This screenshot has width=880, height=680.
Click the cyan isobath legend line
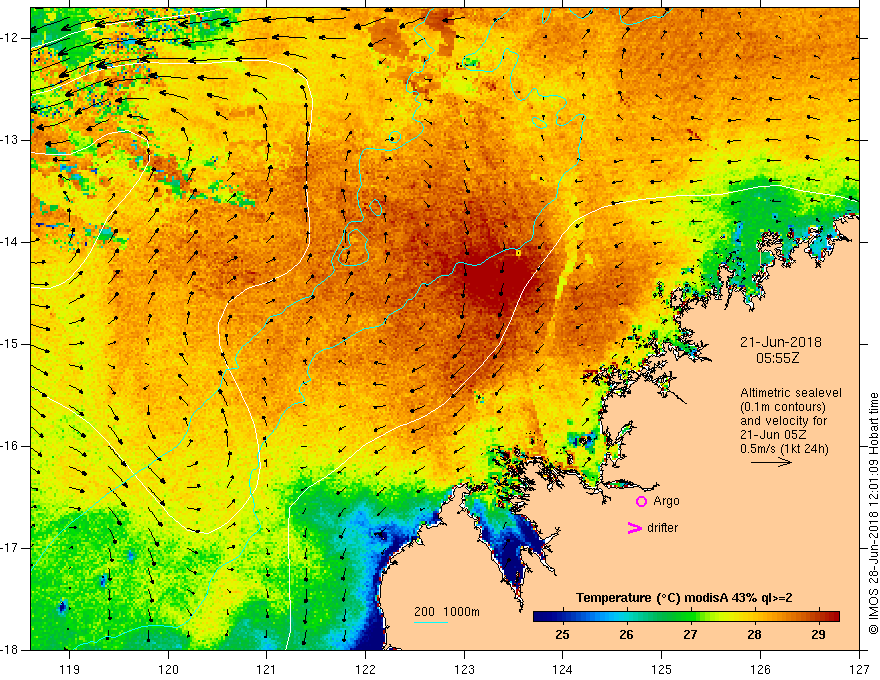coord(430,622)
